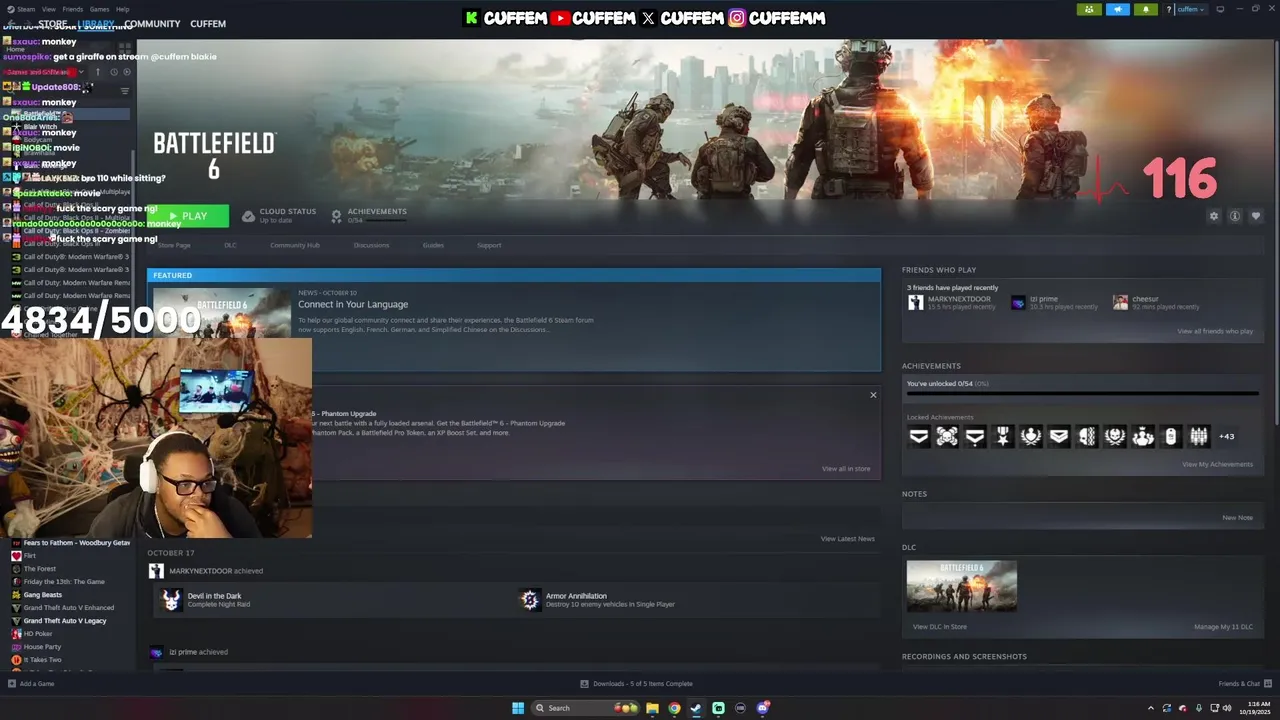
Task: Select Flirt in the game library list
Action: (x=30, y=555)
